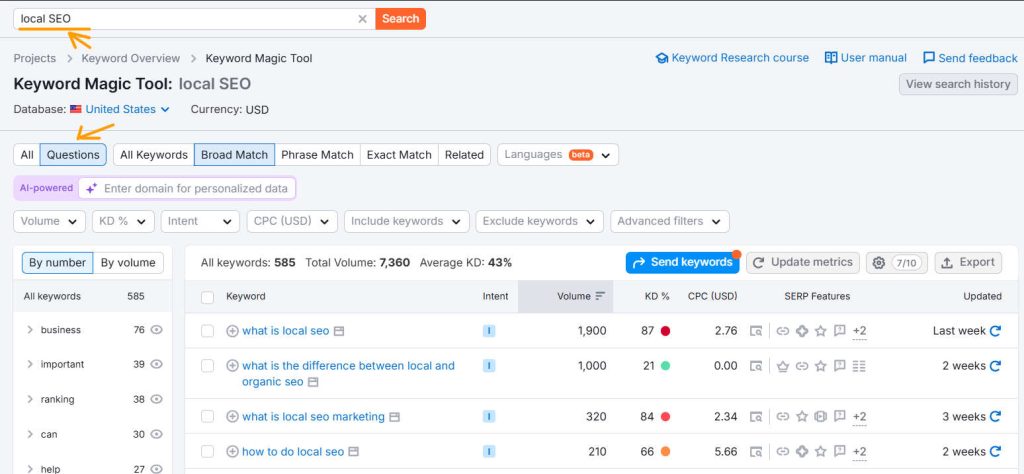Open the SERP icon next to what is local seo marketing

coord(394,417)
